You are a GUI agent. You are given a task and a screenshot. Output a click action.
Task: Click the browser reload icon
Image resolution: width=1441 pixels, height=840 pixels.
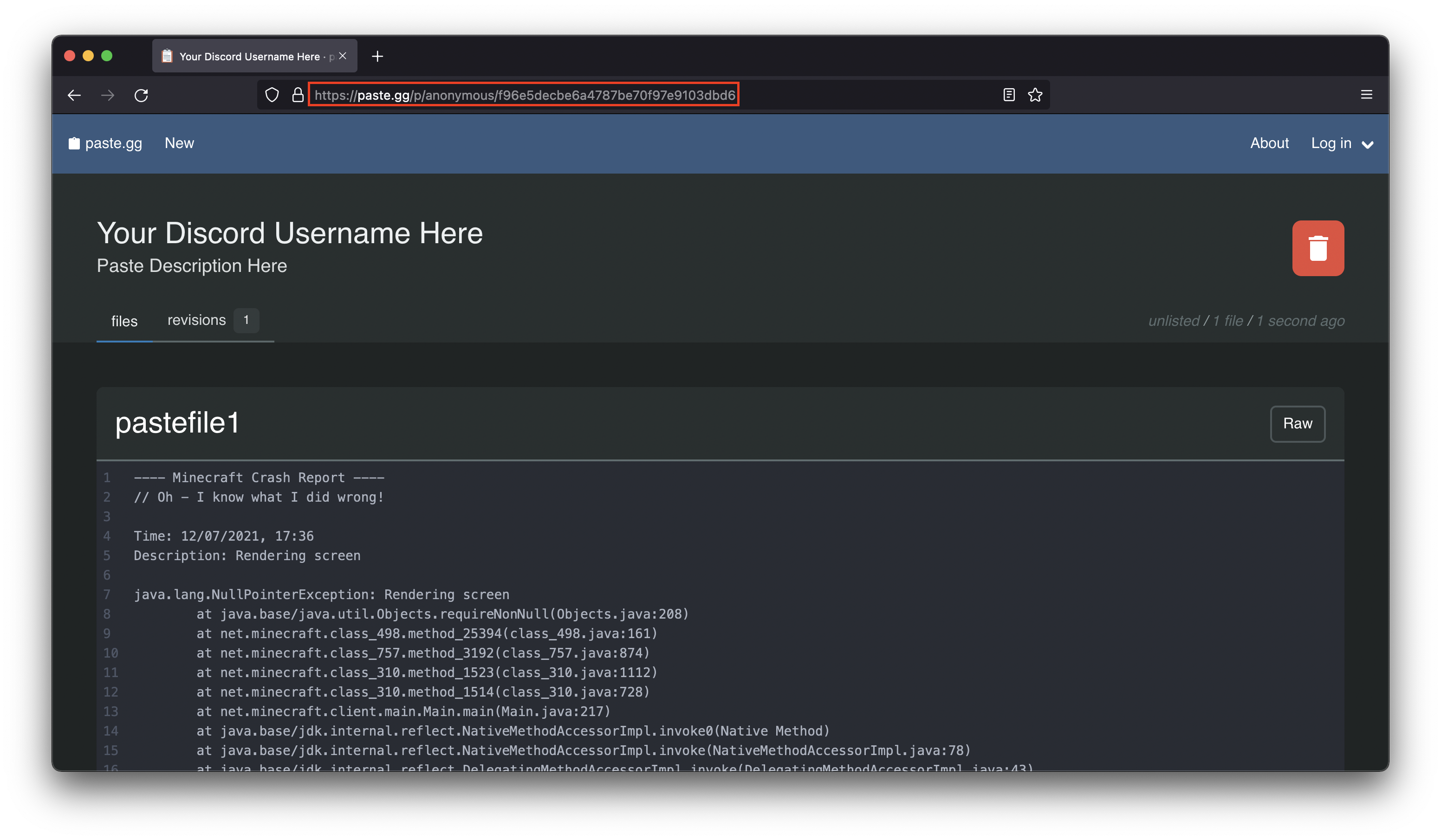point(142,95)
